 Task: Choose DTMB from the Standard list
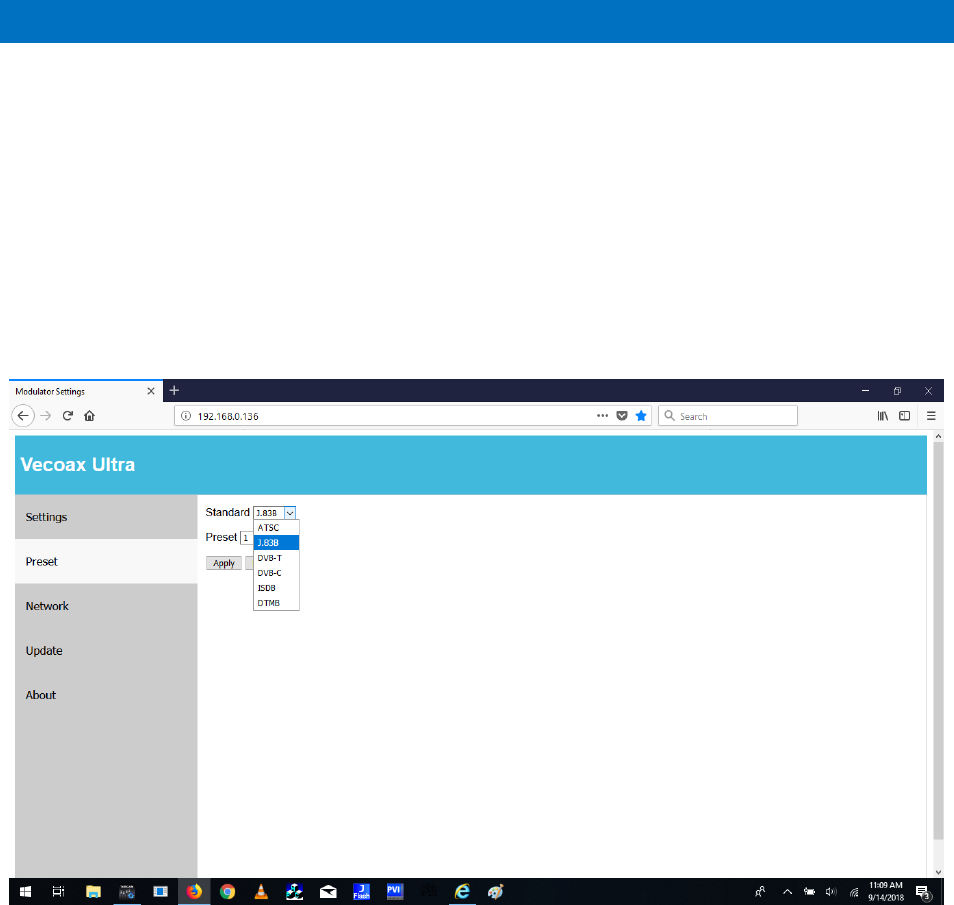(x=276, y=603)
